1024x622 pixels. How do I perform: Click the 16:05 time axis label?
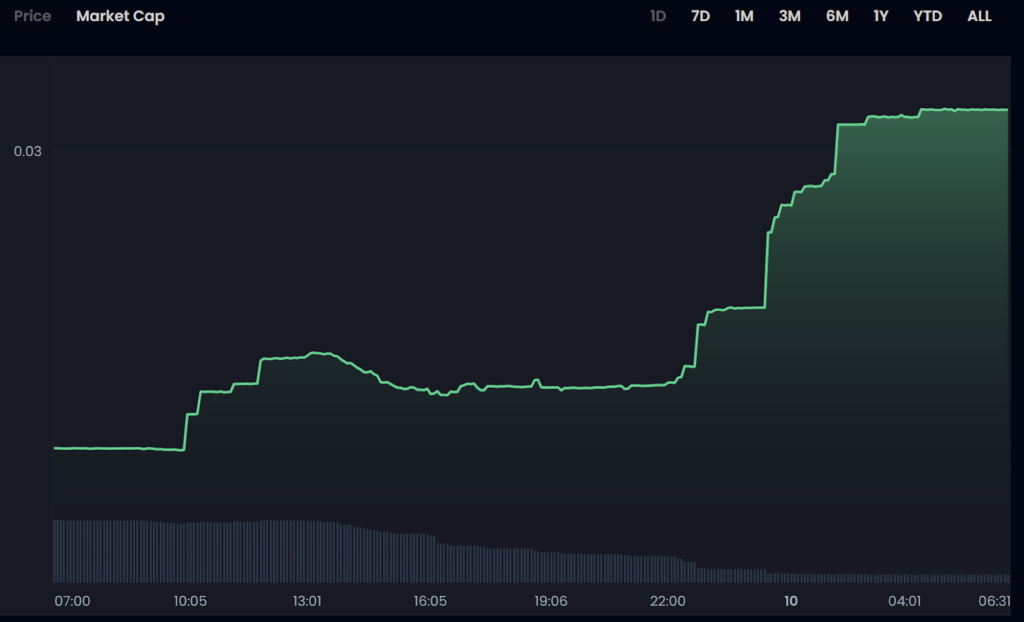(429, 601)
